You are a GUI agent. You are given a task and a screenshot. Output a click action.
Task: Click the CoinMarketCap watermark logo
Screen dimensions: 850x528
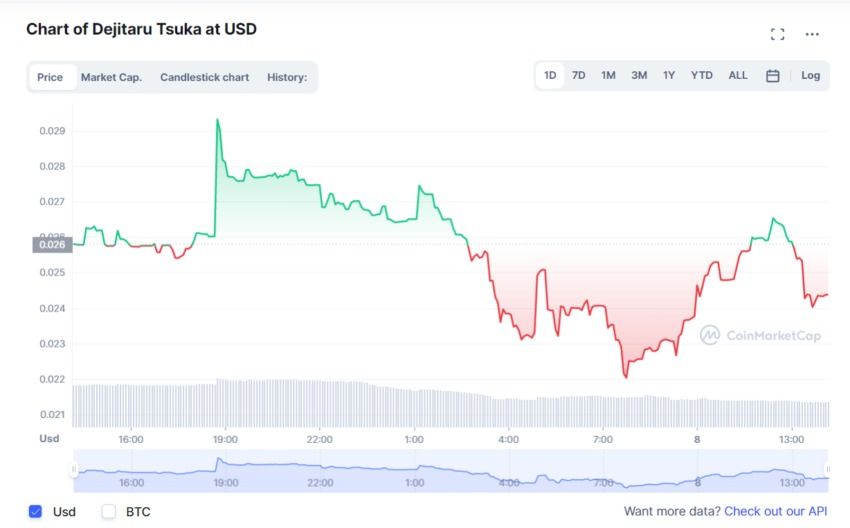pos(760,335)
